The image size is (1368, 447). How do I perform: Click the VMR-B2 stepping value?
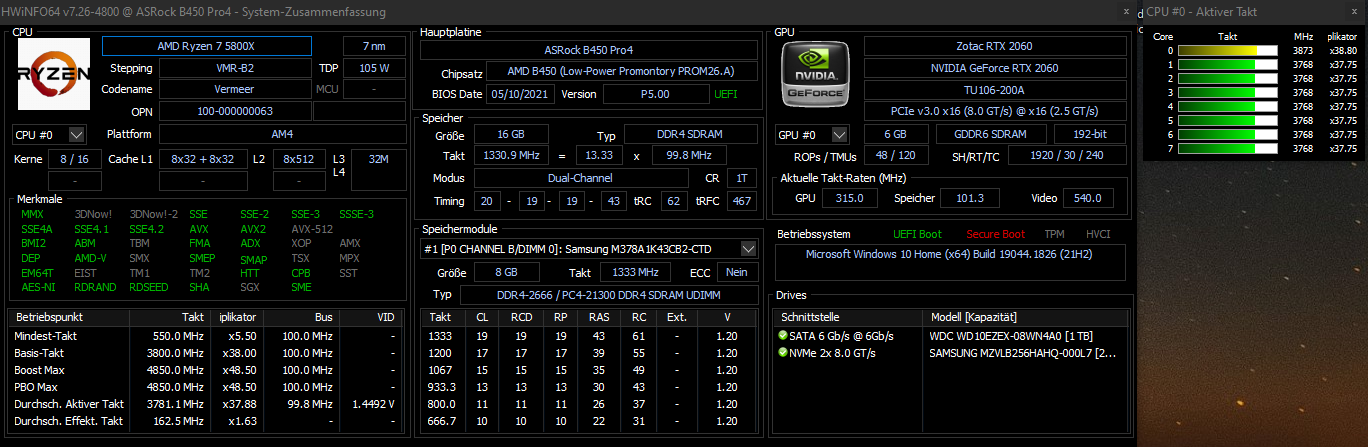(x=234, y=68)
